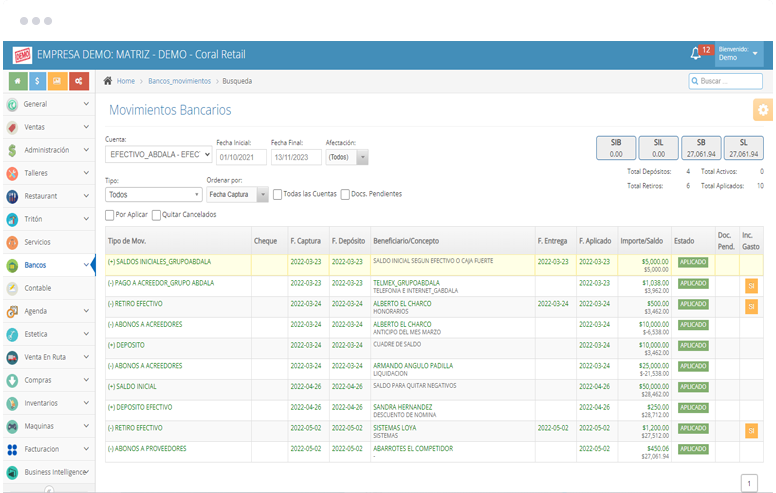Screen dimensions: 776x493
Task: Click ABARROTES EL COMPETIDOR beneficiary text
Action: pos(413,448)
